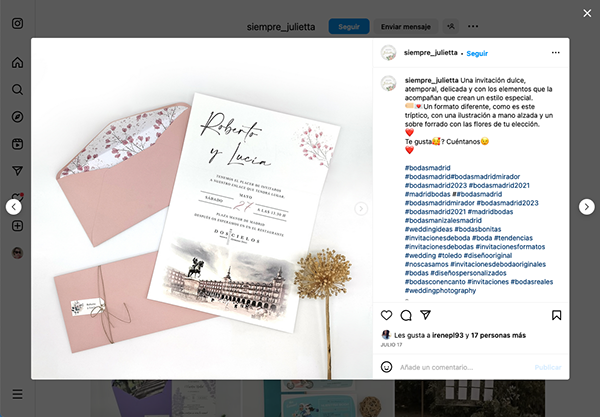
Task: Focus the Añade un comentario field
Action: click(x=463, y=367)
